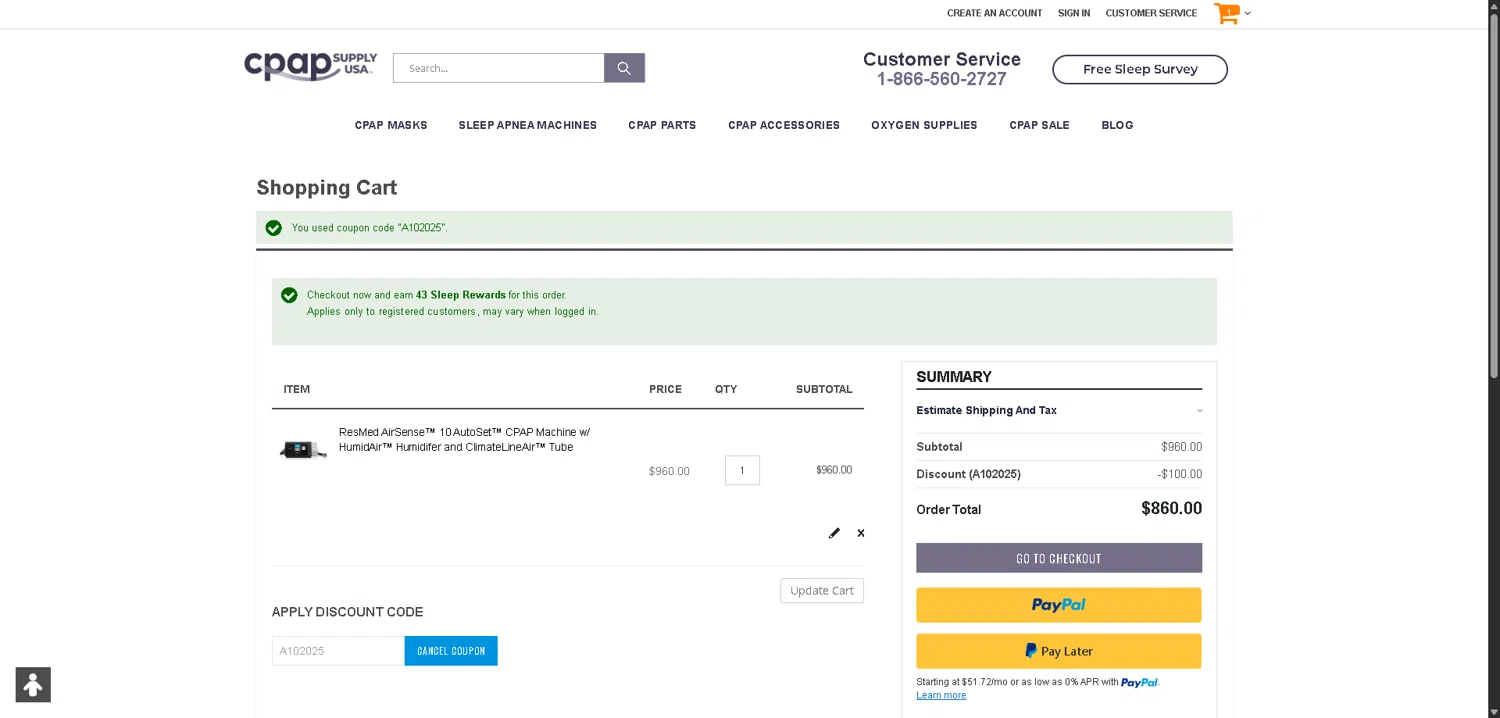
Task: Click the discount code field A102025
Action: (338, 651)
